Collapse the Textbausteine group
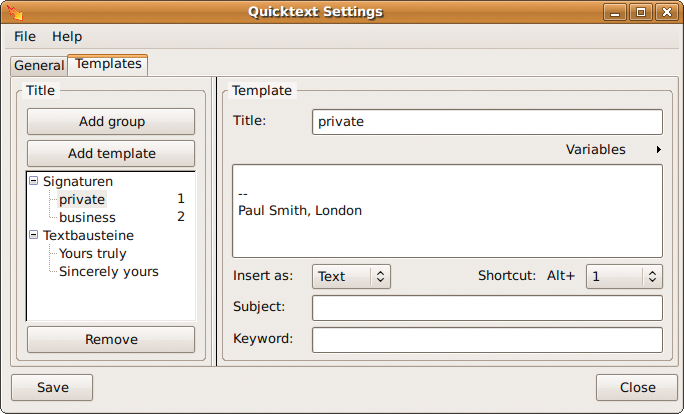Screen dimensions: 684x414 34,235
